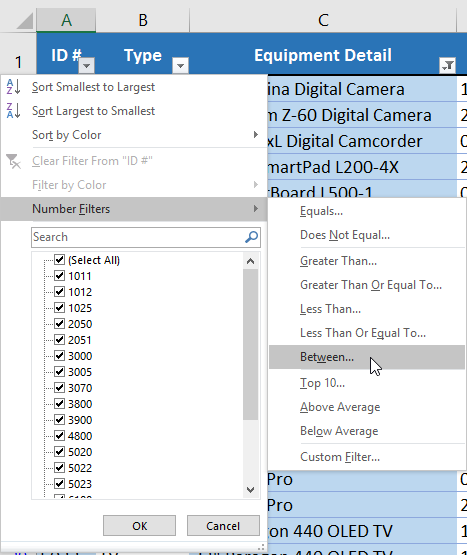Click the OK button
Image resolution: width=467 pixels, height=555 pixels.
point(139,526)
